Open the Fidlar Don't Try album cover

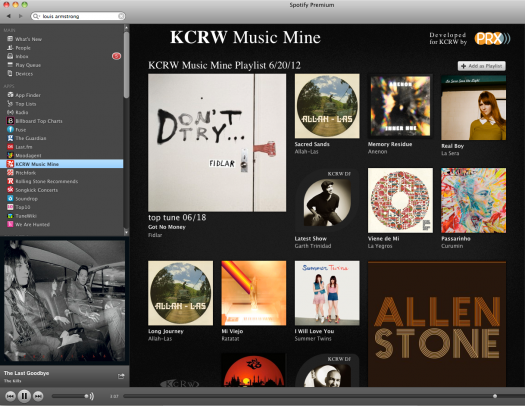[217, 143]
